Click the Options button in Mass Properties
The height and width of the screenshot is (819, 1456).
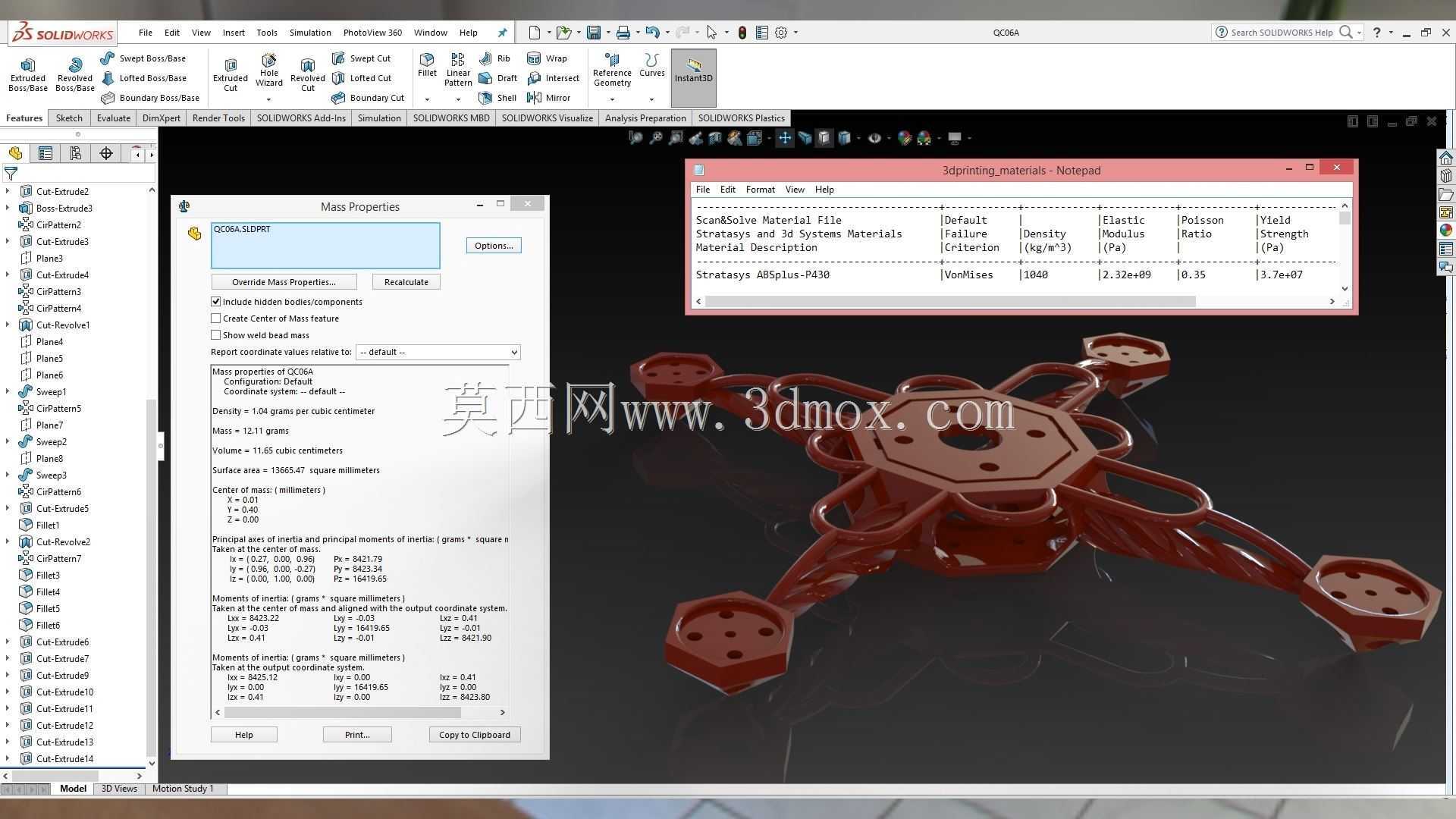click(494, 246)
